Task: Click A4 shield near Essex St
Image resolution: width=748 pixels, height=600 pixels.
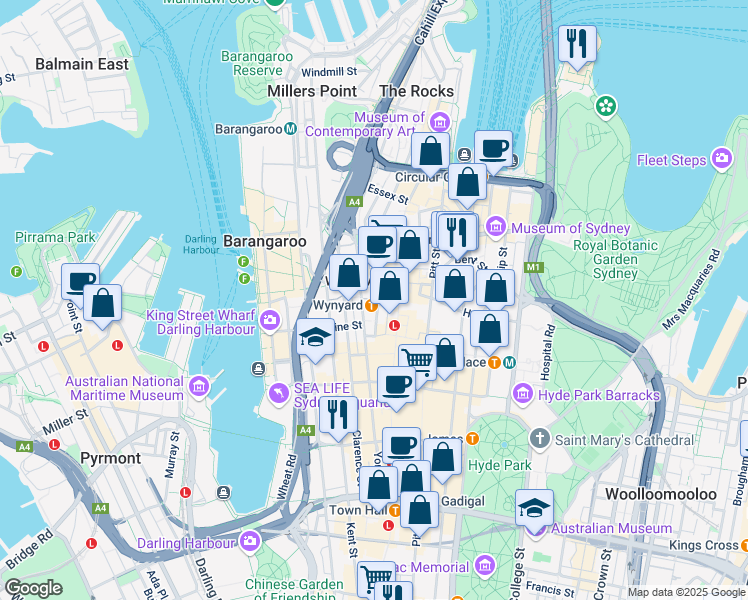Action: click(354, 202)
